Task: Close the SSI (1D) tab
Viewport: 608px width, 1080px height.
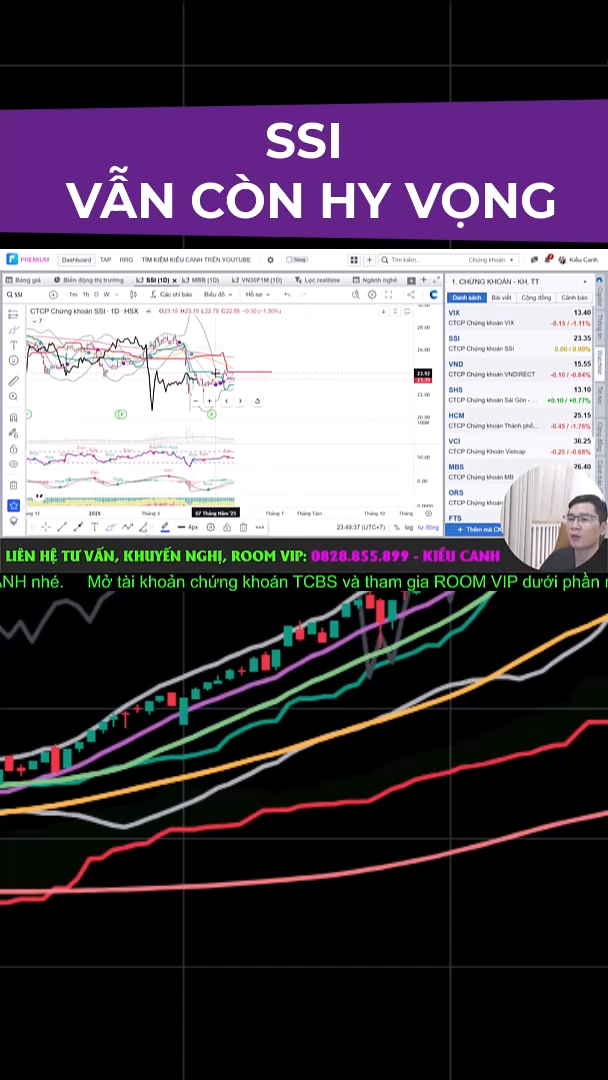Action: click(x=174, y=280)
